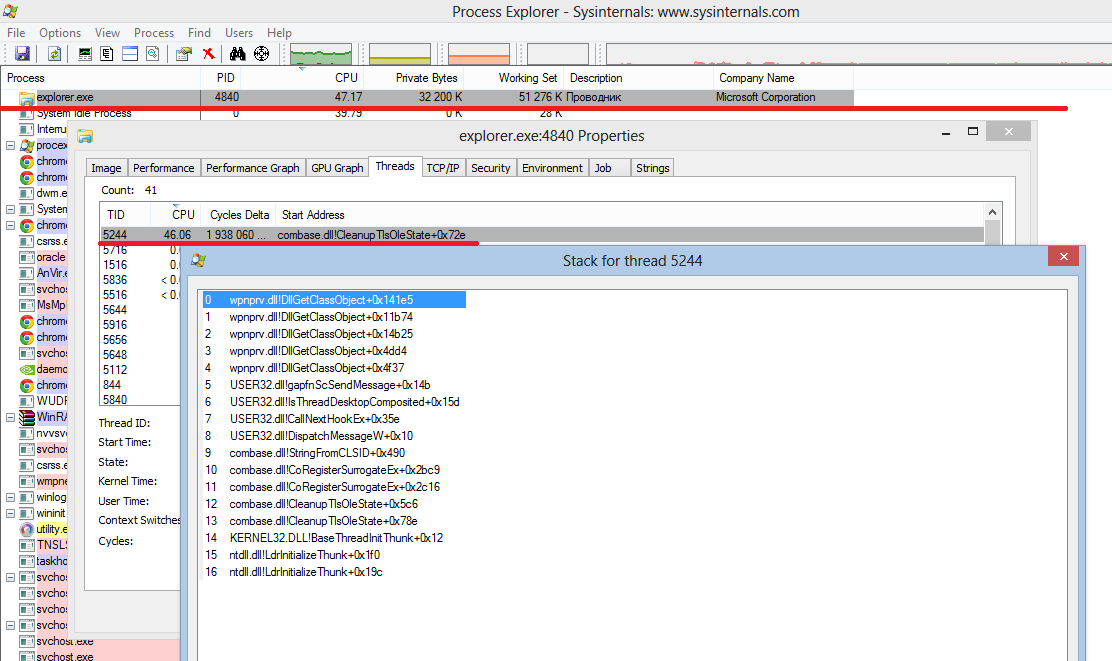
Task: Click the orange physical memory mini graph
Action: pos(479,54)
